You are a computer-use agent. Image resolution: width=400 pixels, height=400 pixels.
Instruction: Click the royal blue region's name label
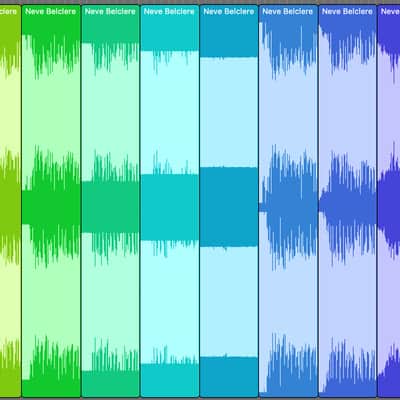[x=347, y=12]
